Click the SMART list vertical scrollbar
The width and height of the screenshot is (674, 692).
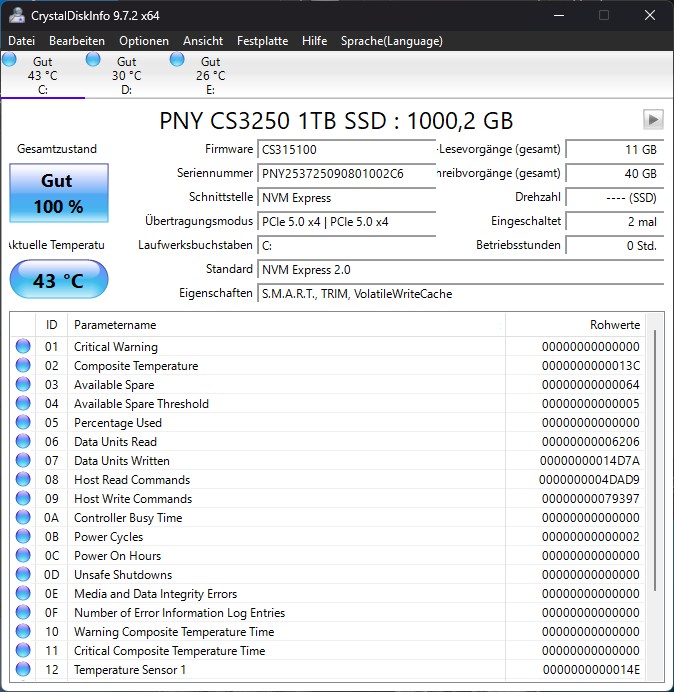click(656, 460)
